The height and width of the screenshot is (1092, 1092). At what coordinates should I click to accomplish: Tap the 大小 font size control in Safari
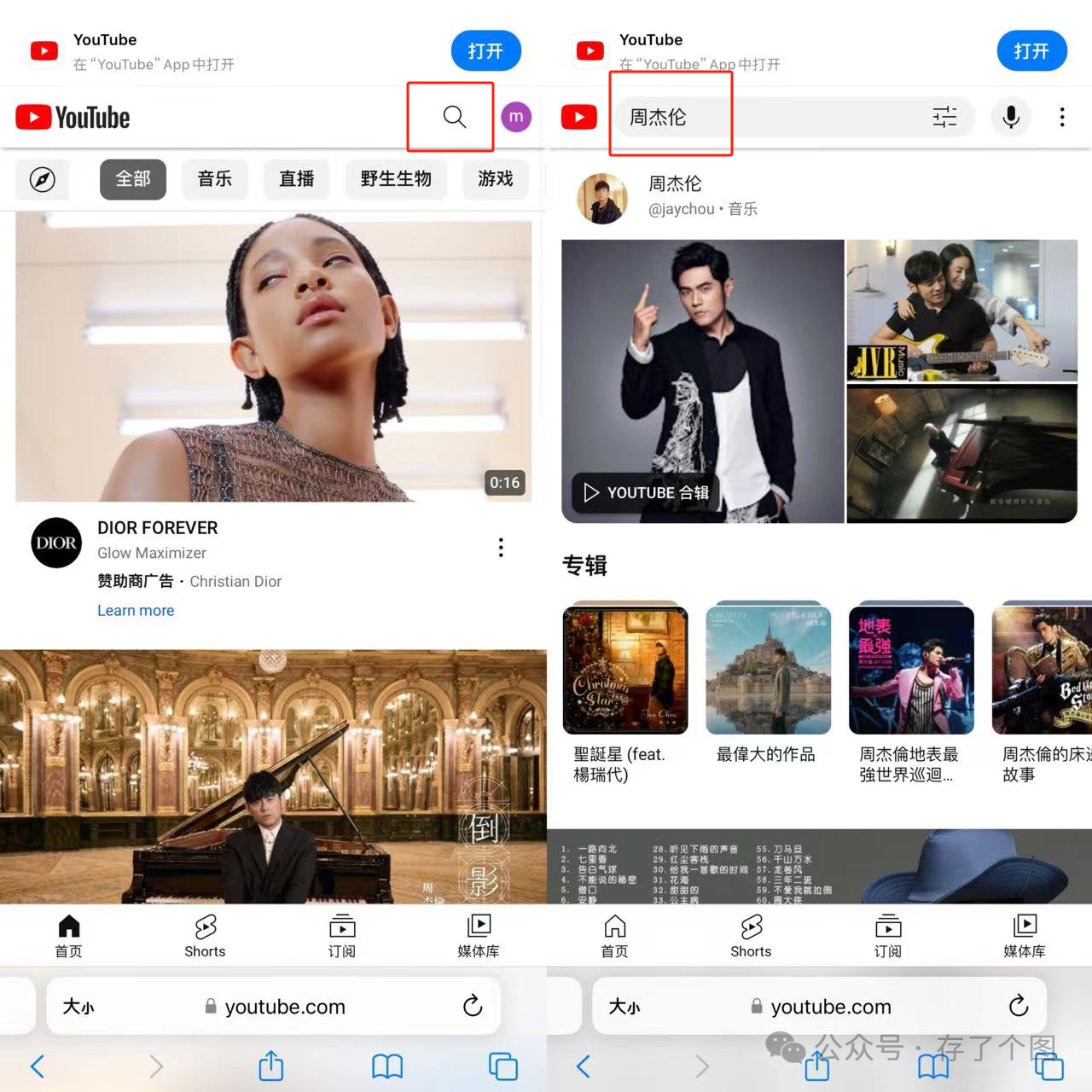click(78, 1007)
